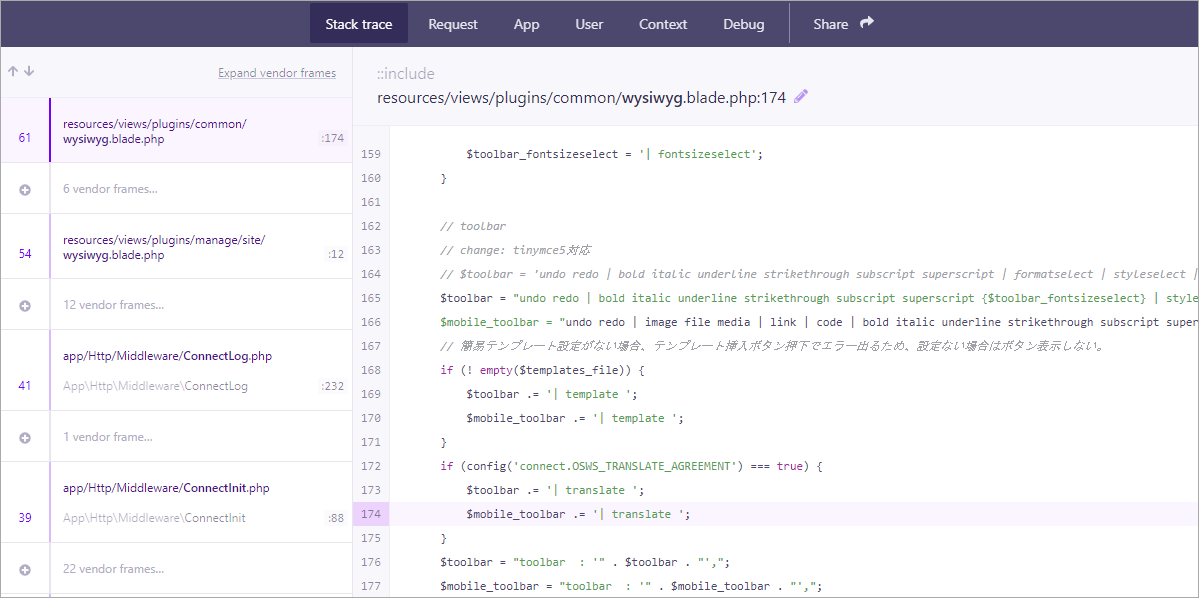Click the Share button
Viewport: 1199px width, 598px height.
click(x=830, y=22)
